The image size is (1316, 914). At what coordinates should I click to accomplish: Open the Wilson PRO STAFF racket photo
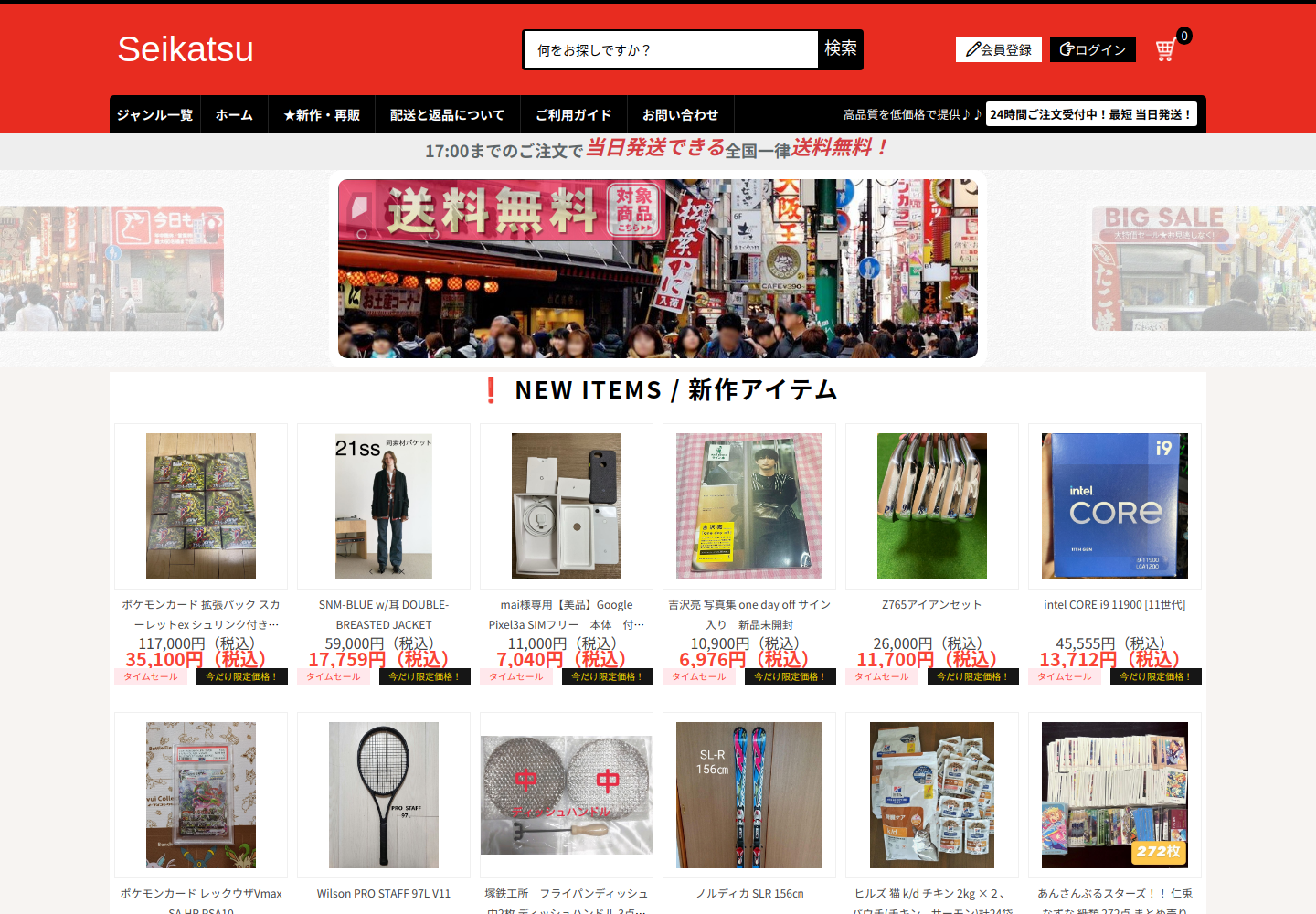pyautogui.click(x=384, y=795)
